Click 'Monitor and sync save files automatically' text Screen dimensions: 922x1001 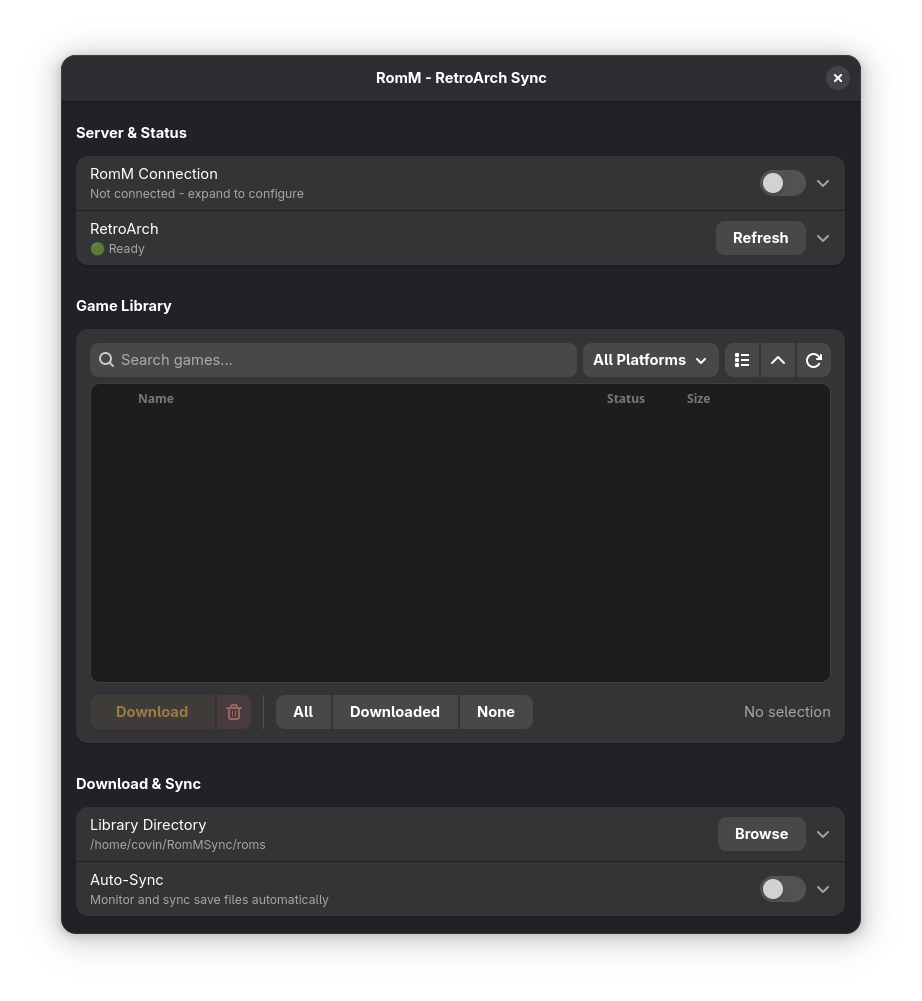pyautogui.click(x=209, y=899)
